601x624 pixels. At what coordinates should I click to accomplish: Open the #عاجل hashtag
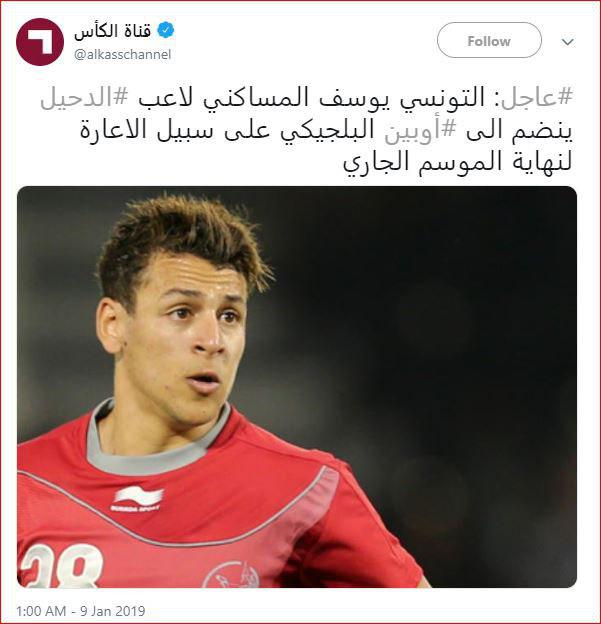coord(537,98)
